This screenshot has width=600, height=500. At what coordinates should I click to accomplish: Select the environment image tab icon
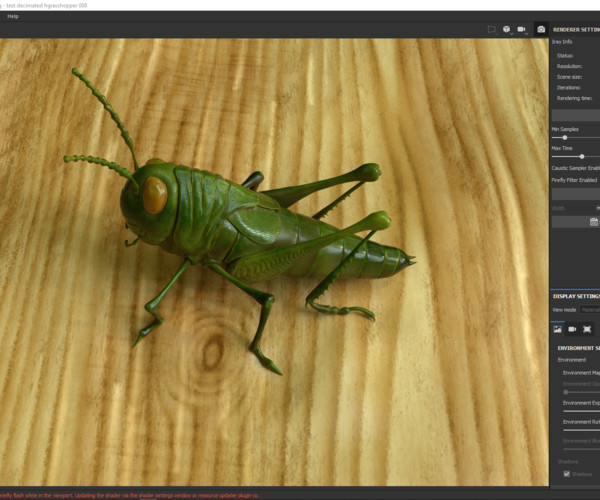click(557, 329)
